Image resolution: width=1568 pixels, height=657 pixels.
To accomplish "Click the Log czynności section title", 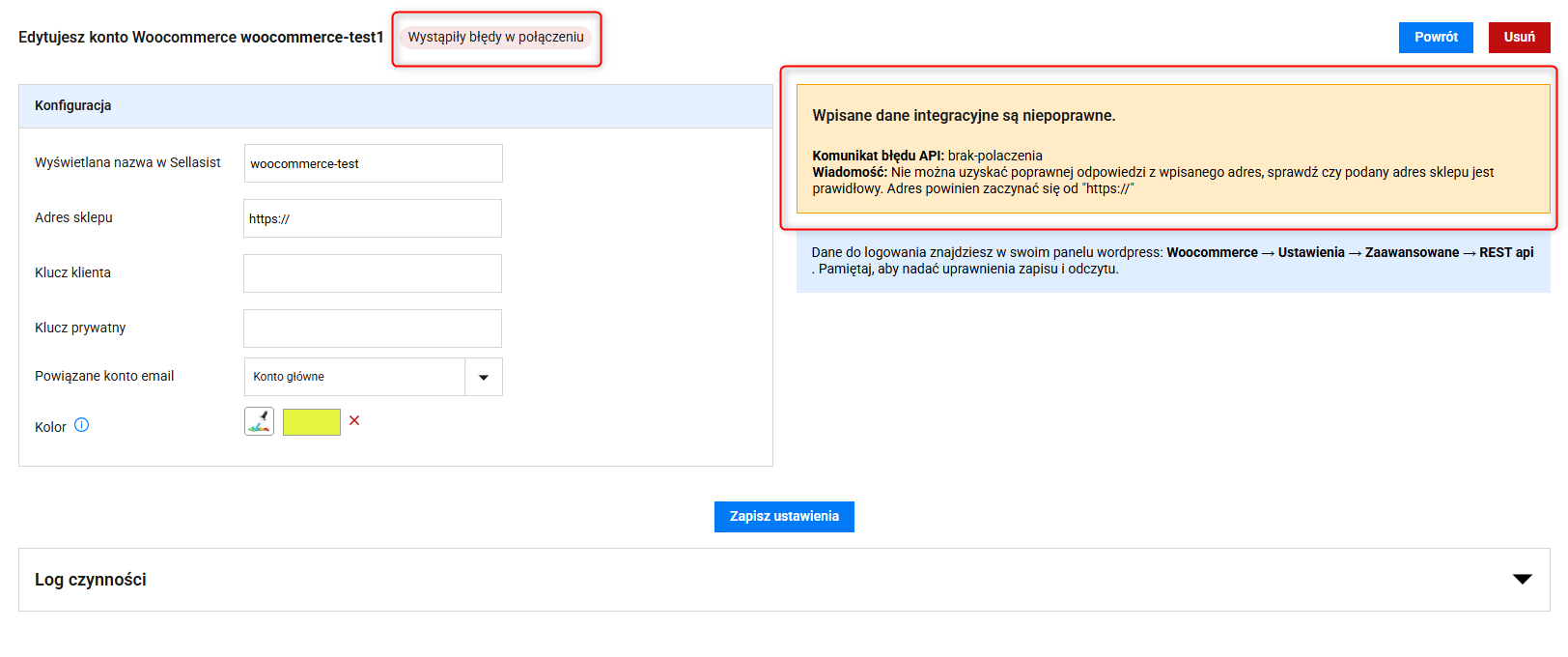I will pos(91,580).
